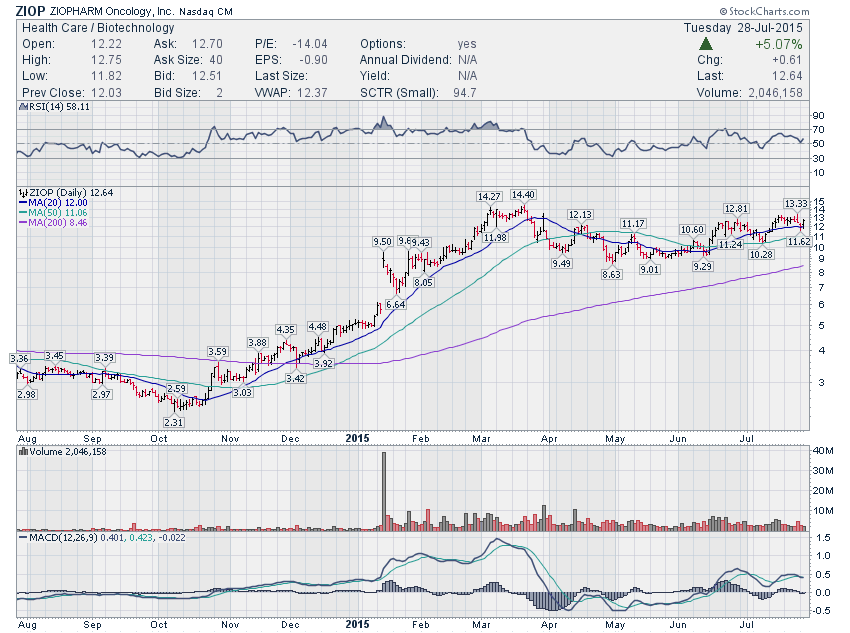This screenshot has width=850, height=633.
Task: Click the 11.17 price label
Action: tap(633, 223)
